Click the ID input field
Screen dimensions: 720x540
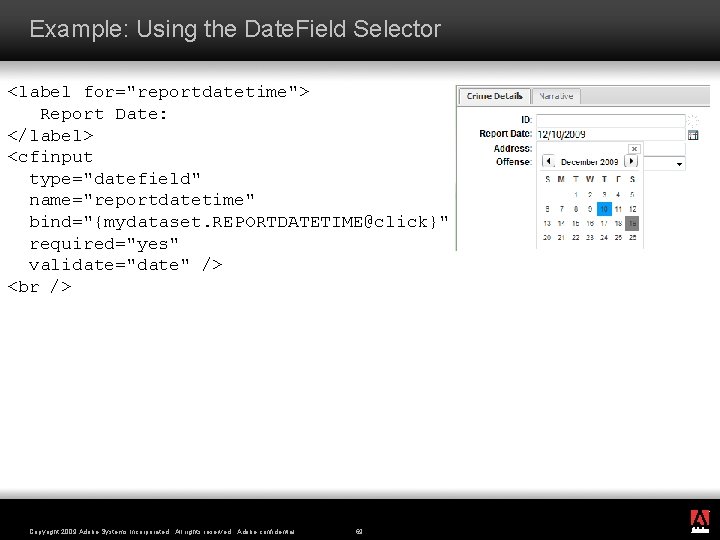pyautogui.click(x=610, y=120)
